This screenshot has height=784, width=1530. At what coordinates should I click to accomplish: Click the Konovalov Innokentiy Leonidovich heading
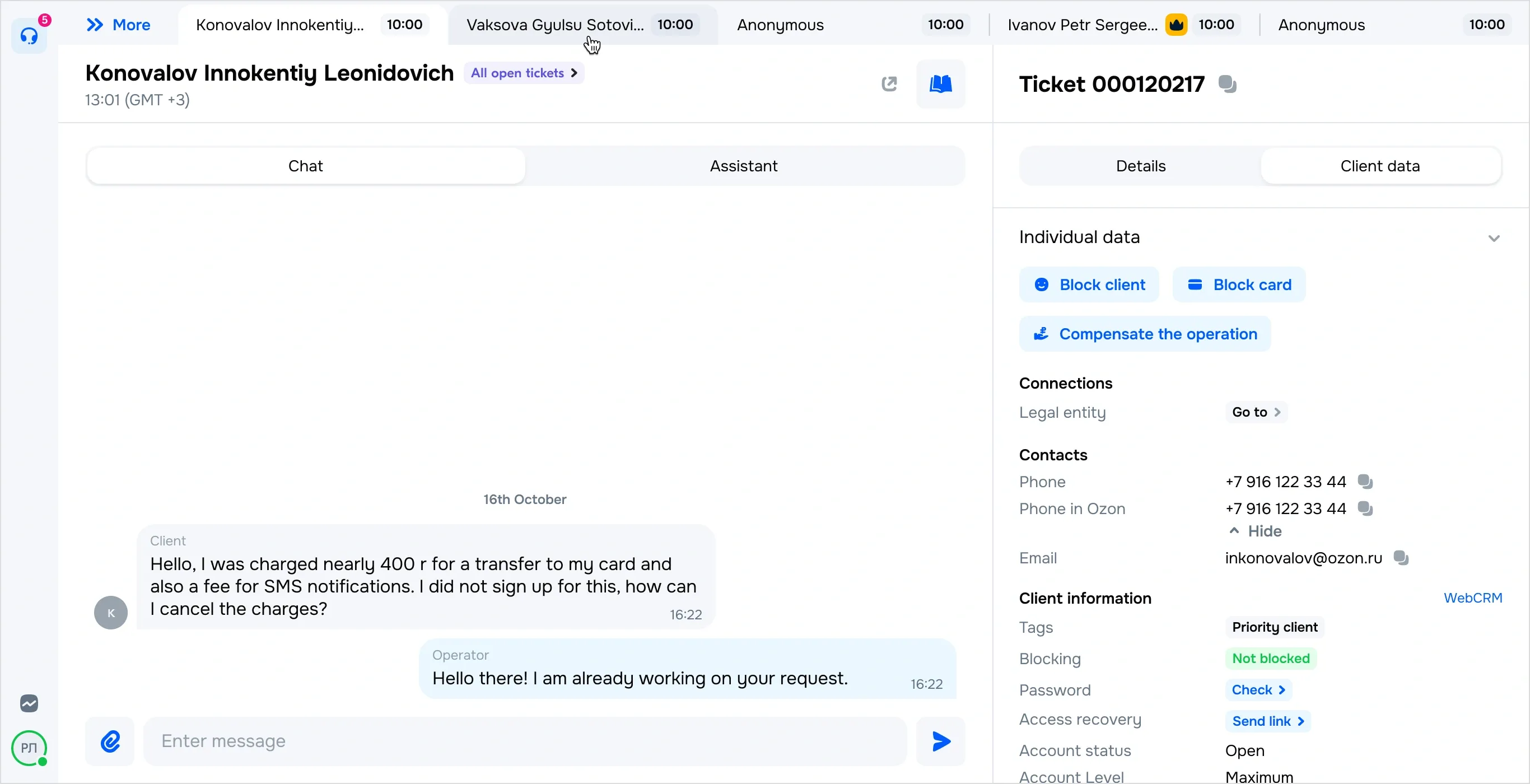click(x=269, y=73)
